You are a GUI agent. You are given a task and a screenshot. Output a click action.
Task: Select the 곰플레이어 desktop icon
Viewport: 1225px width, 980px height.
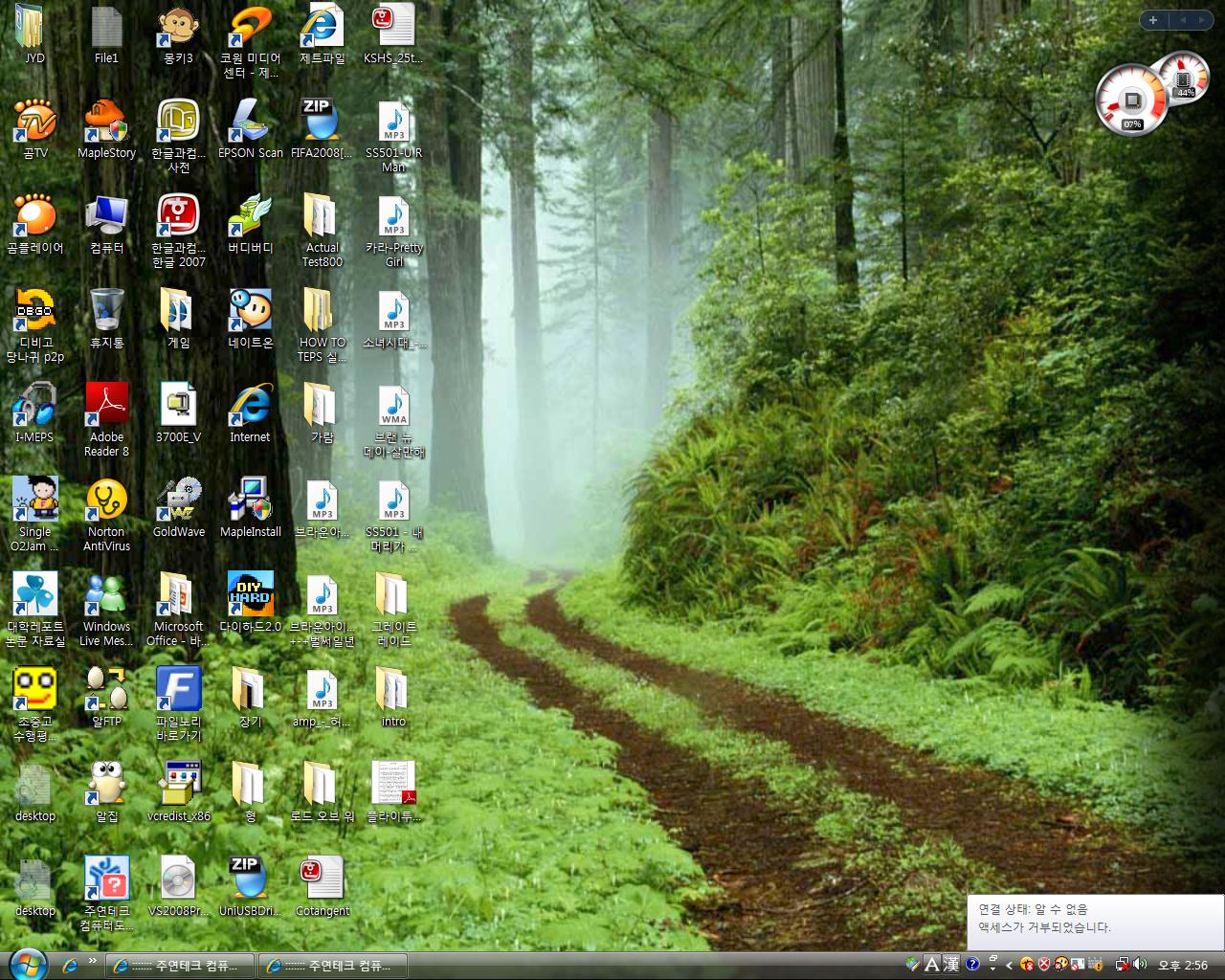(34, 223)
